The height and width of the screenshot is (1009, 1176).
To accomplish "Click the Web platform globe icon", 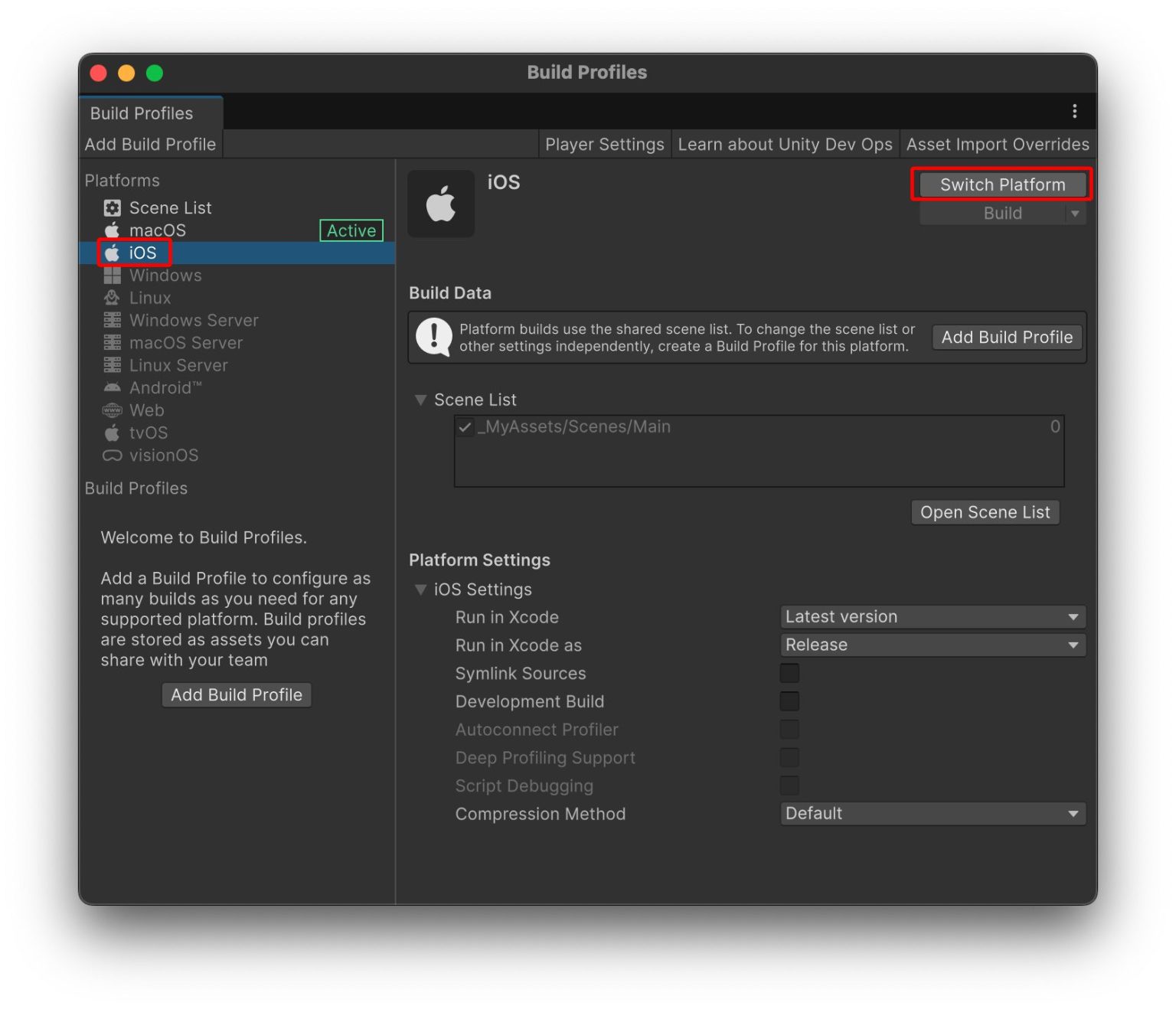I will (x=112, y=410).
